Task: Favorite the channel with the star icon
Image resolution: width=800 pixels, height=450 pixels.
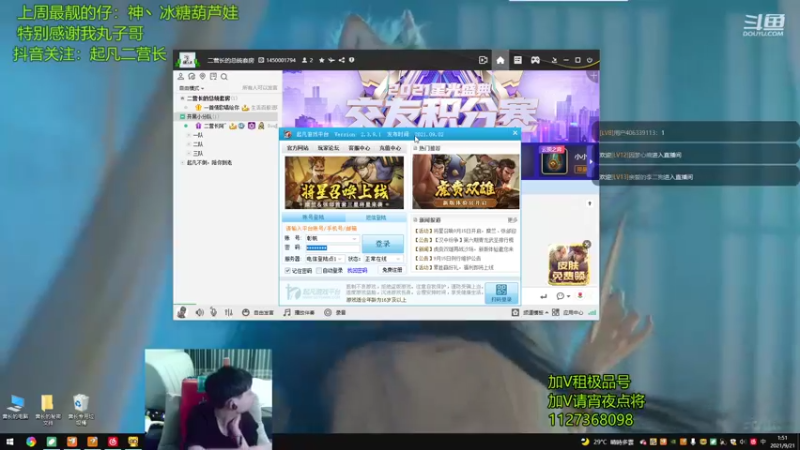Action: (x=321, y=60)
